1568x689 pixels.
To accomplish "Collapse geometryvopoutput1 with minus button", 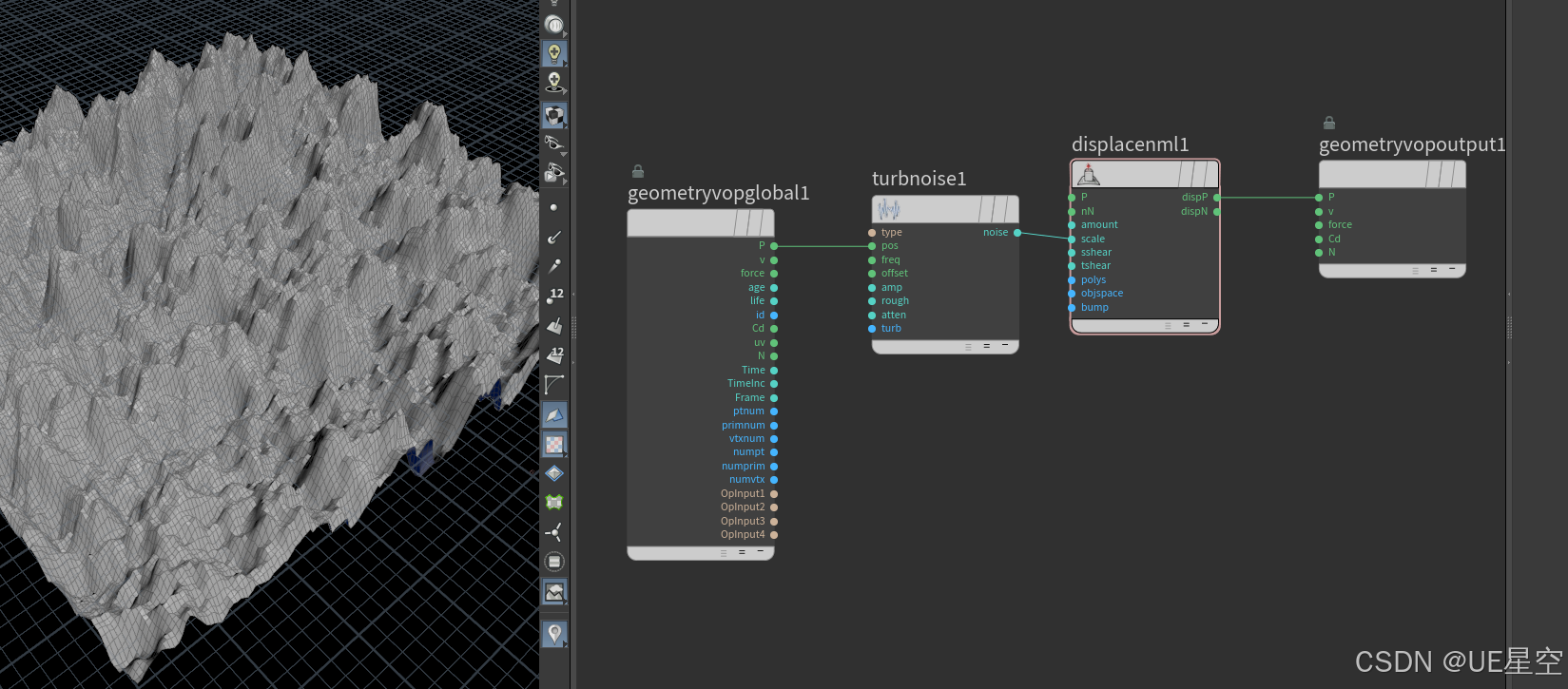I will [x=1452, y=270].
